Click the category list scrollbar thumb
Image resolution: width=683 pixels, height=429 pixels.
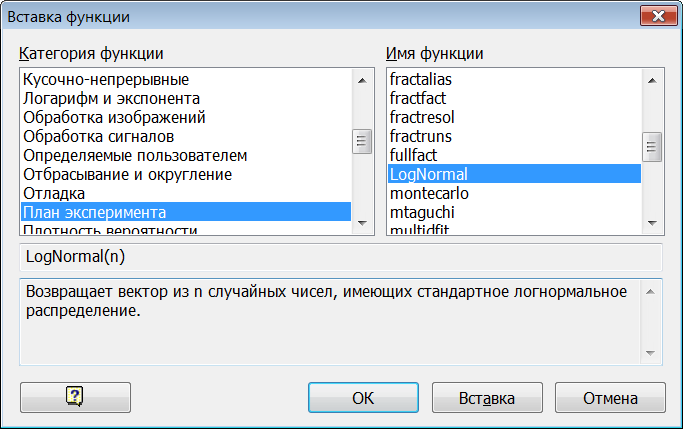pos(362,141)
